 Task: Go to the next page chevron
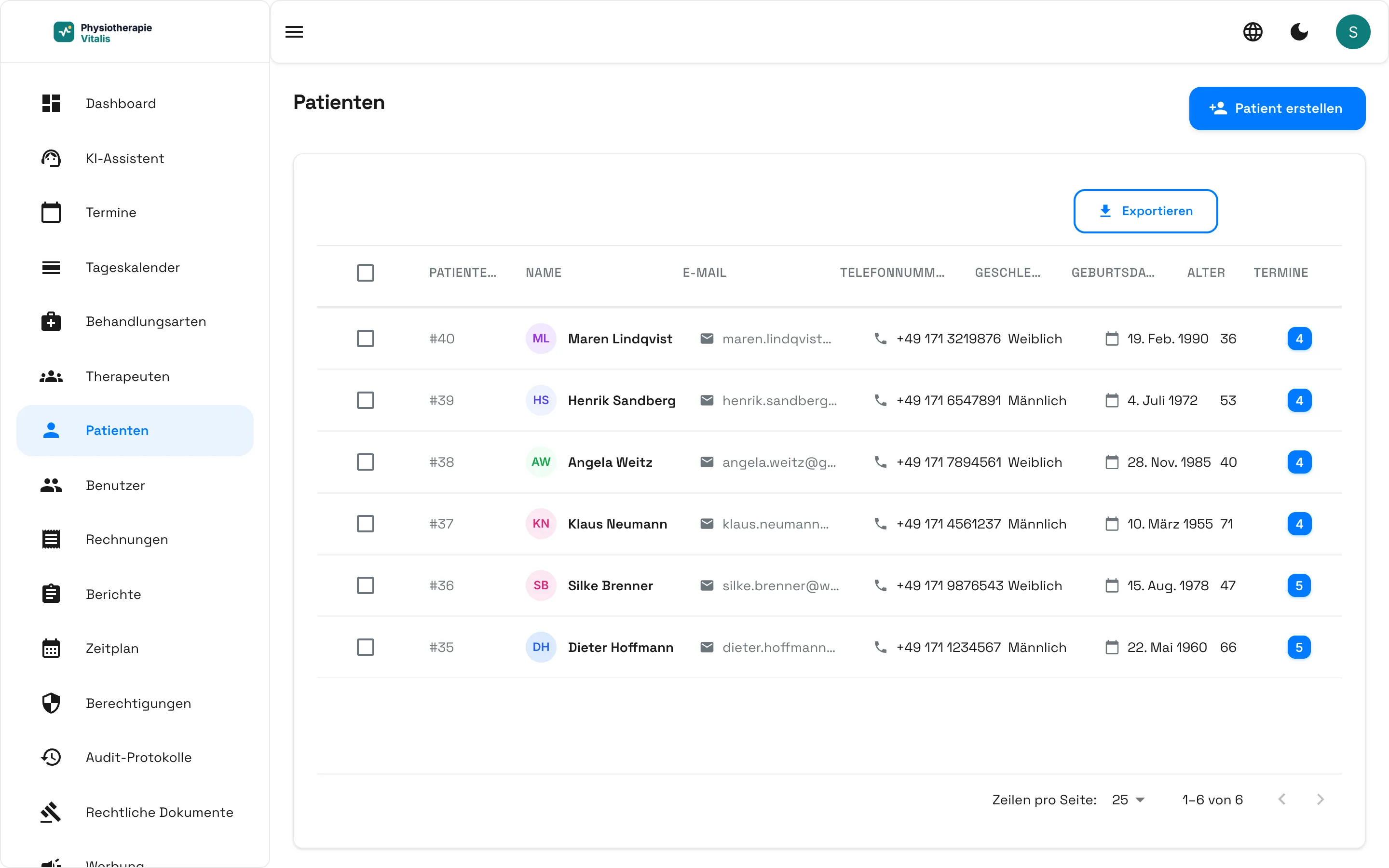pos(1320,800)
